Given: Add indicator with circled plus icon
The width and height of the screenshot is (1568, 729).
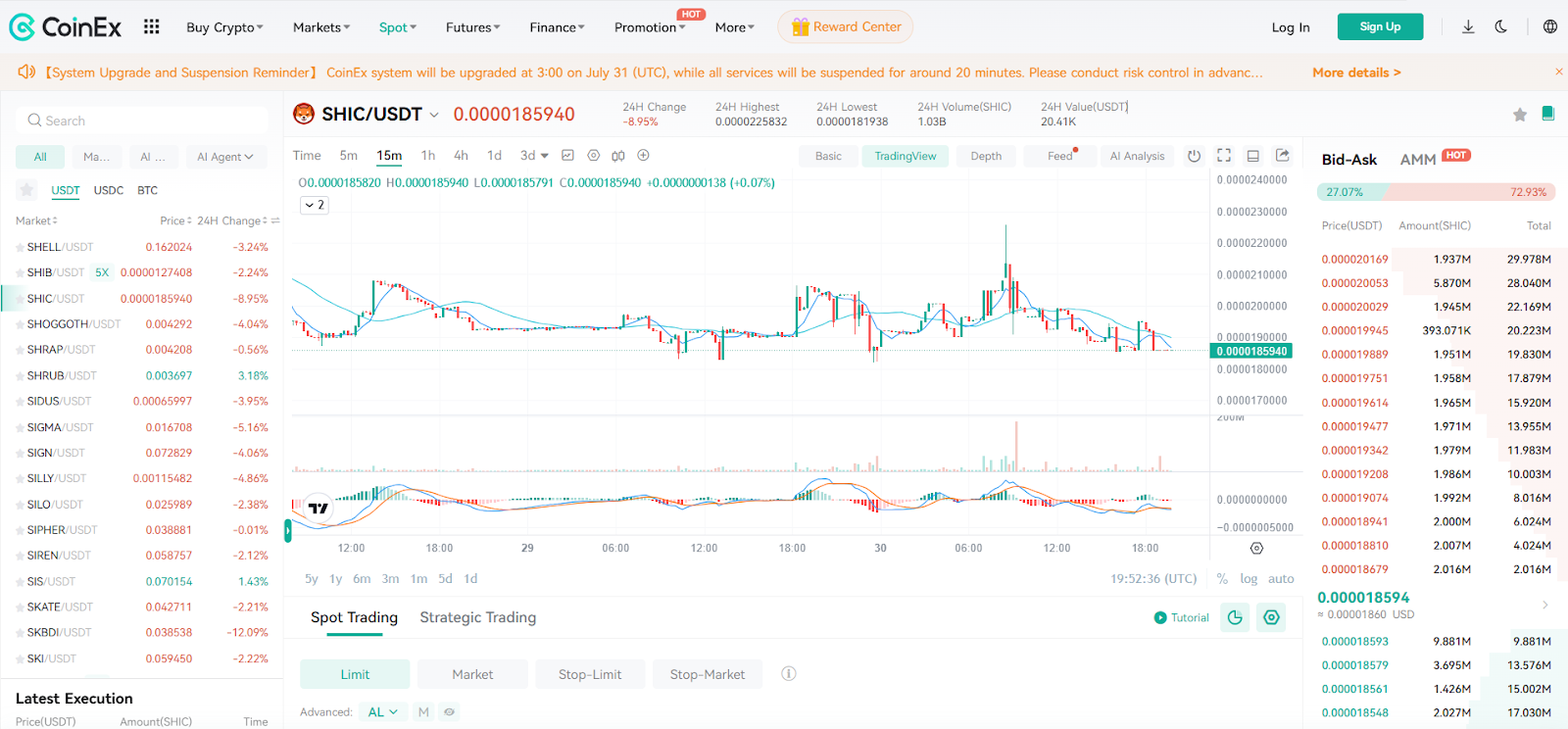Looking at the screenshot, I should click(x=644, y=155).
